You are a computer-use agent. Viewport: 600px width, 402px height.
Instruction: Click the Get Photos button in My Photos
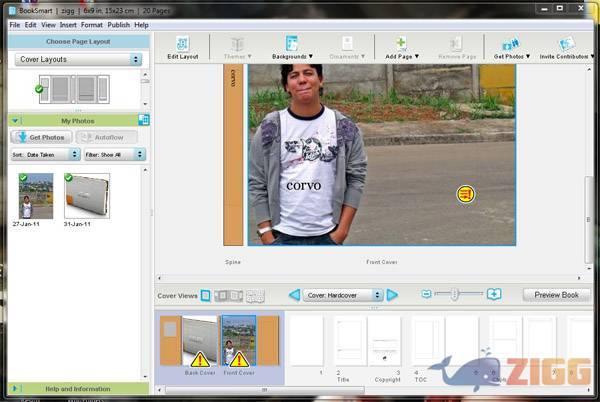40,137
